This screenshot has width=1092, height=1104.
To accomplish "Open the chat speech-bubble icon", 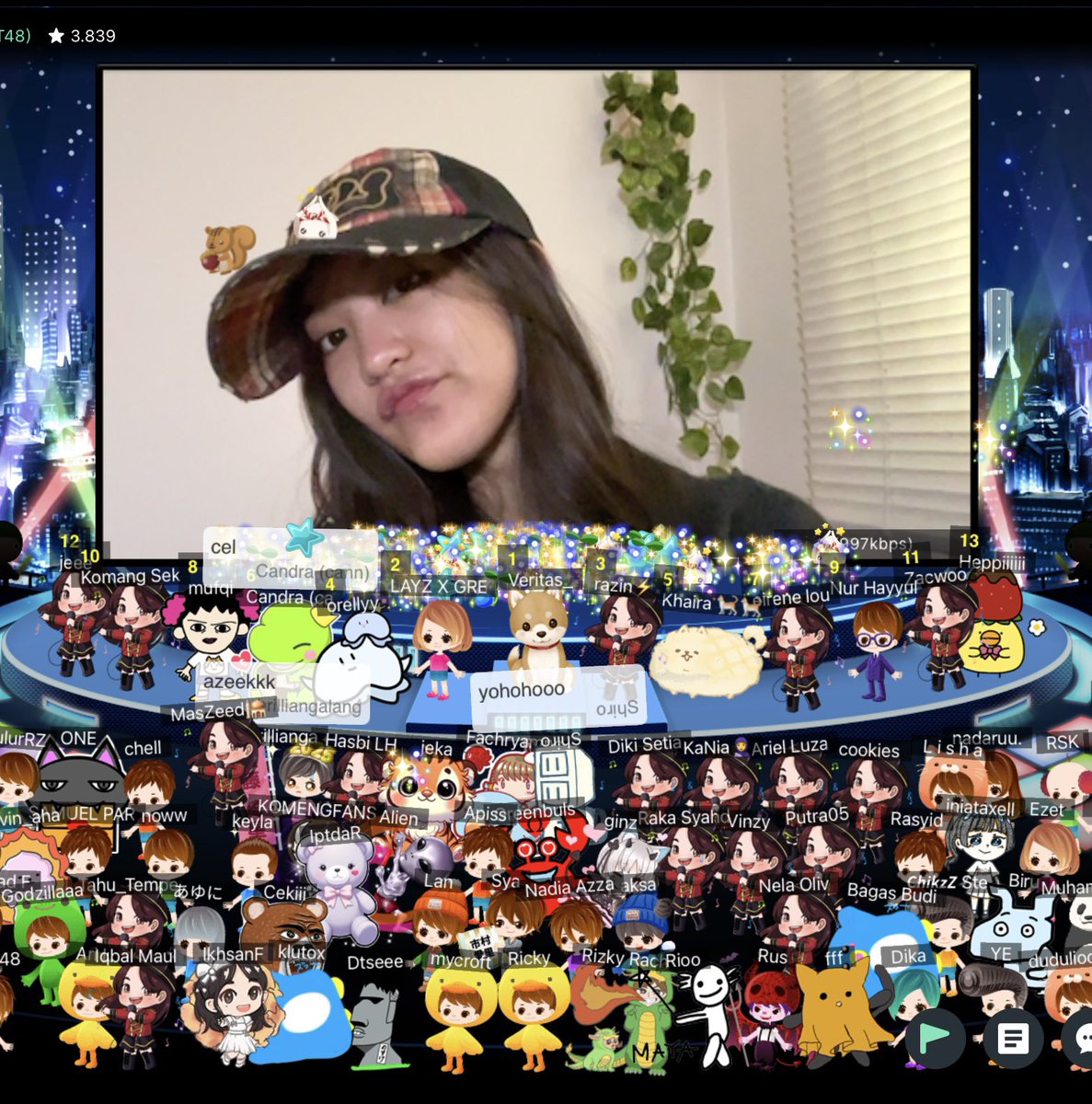I will click(x=1080, y=1039).
